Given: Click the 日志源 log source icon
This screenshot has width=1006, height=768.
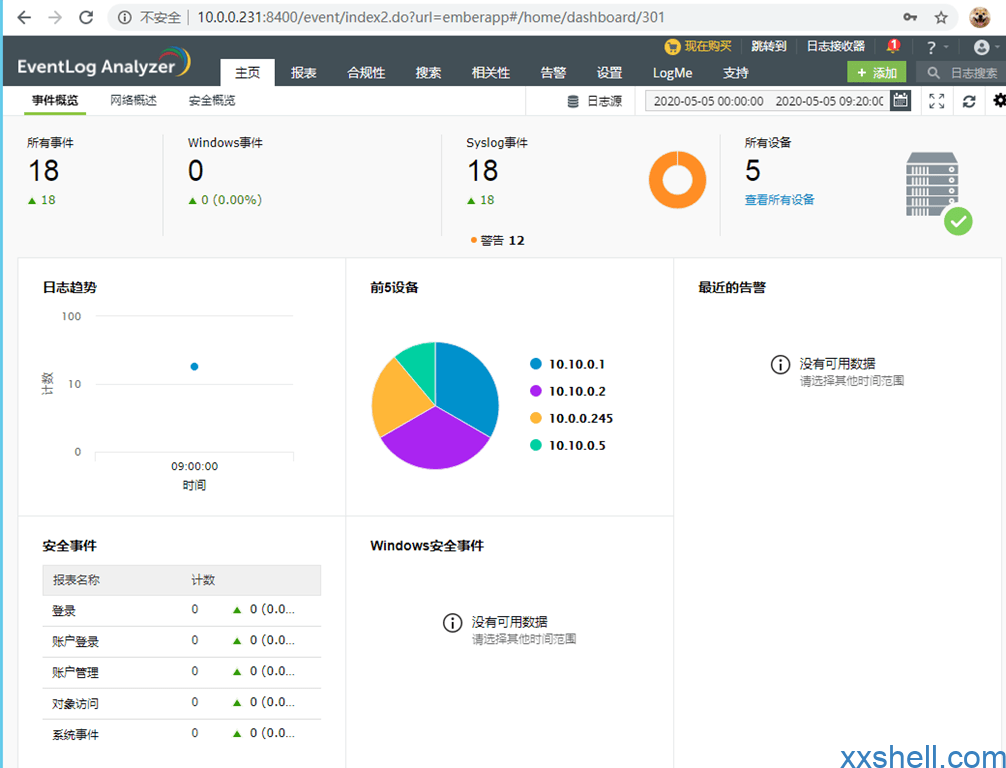Looking at the screenshot, I should pyautogui.click(x=575, y=100).
